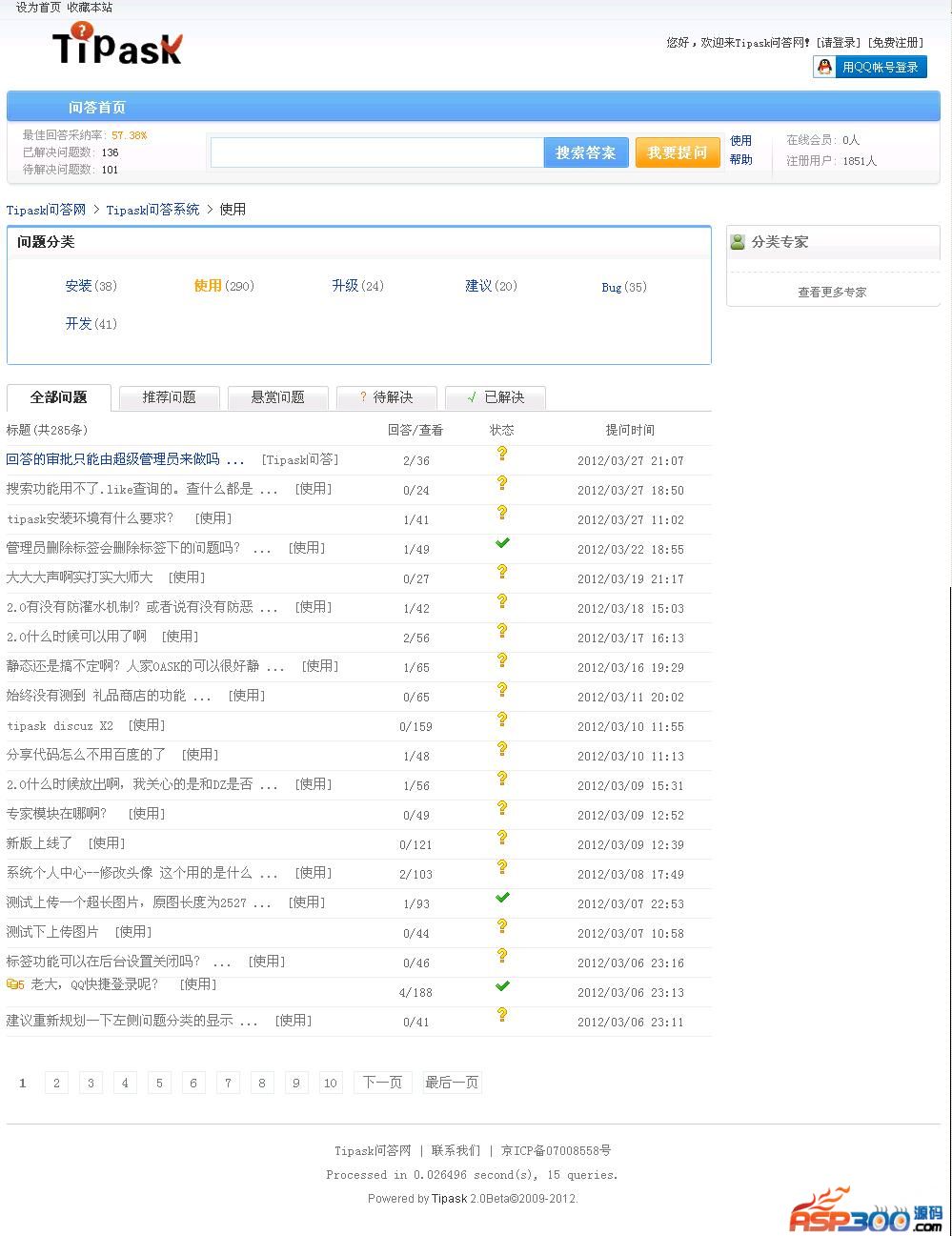Select the 升级 category
Viewport: 952px width, 1236px height.
345,286
